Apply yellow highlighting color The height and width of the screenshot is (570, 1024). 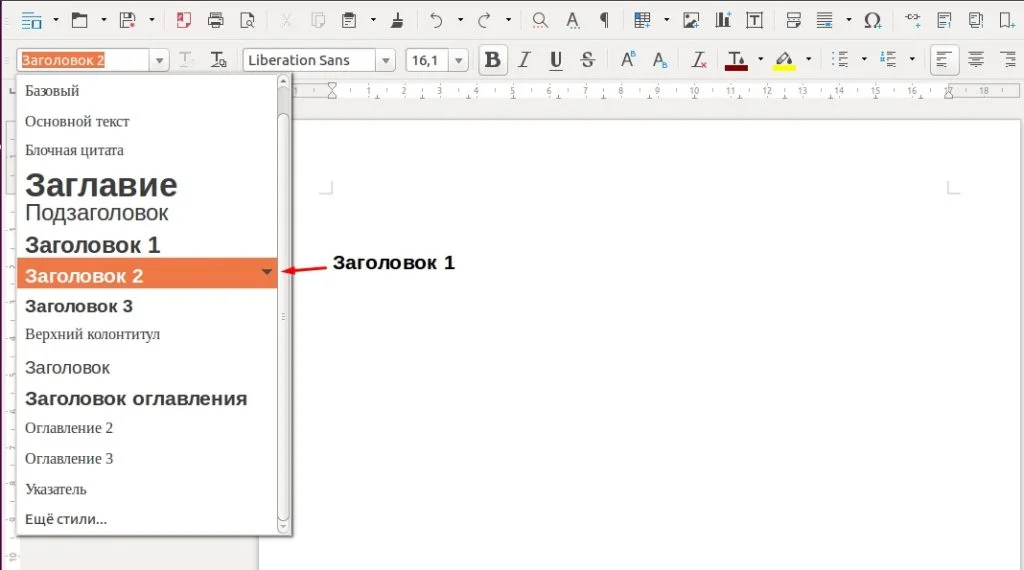pos(784,60)
